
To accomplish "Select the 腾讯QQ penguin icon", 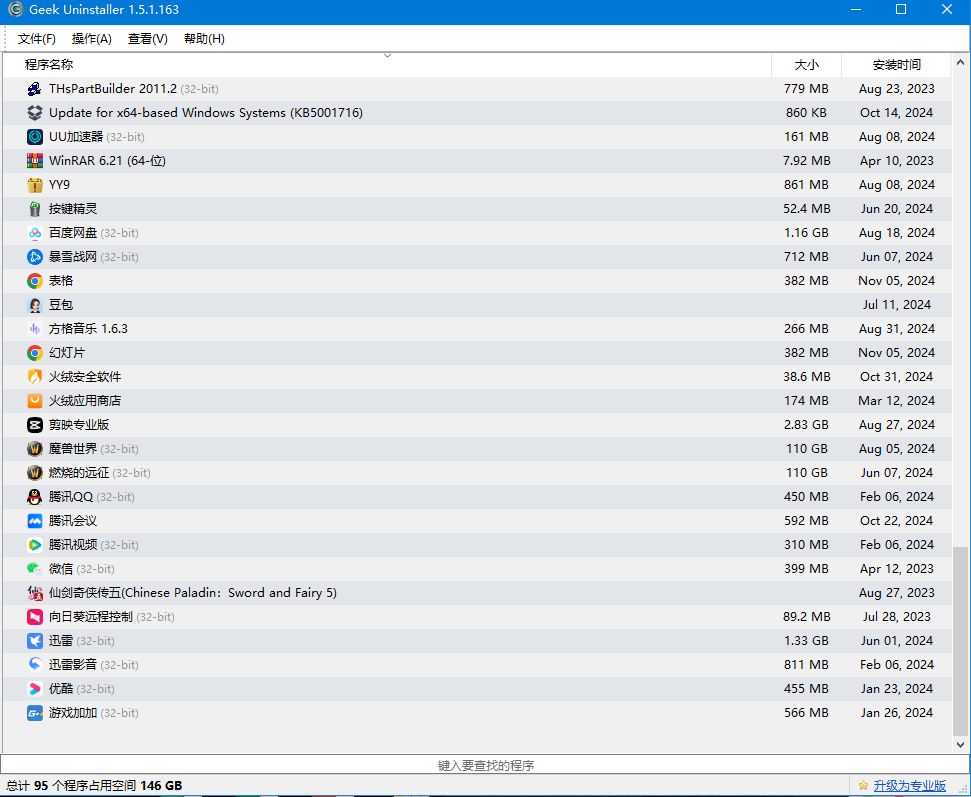I will point(35,497).
